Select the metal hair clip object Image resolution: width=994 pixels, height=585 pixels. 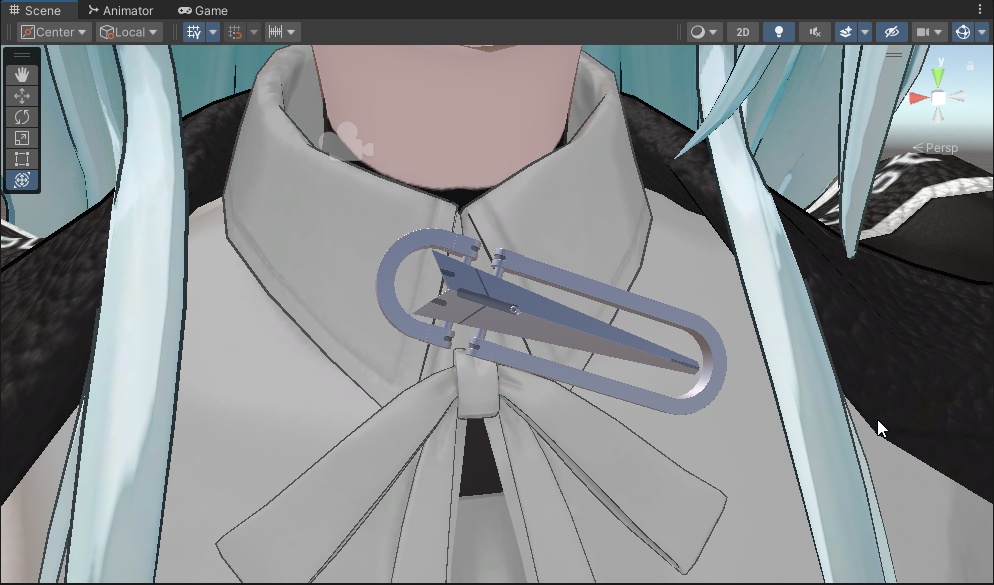550,320
